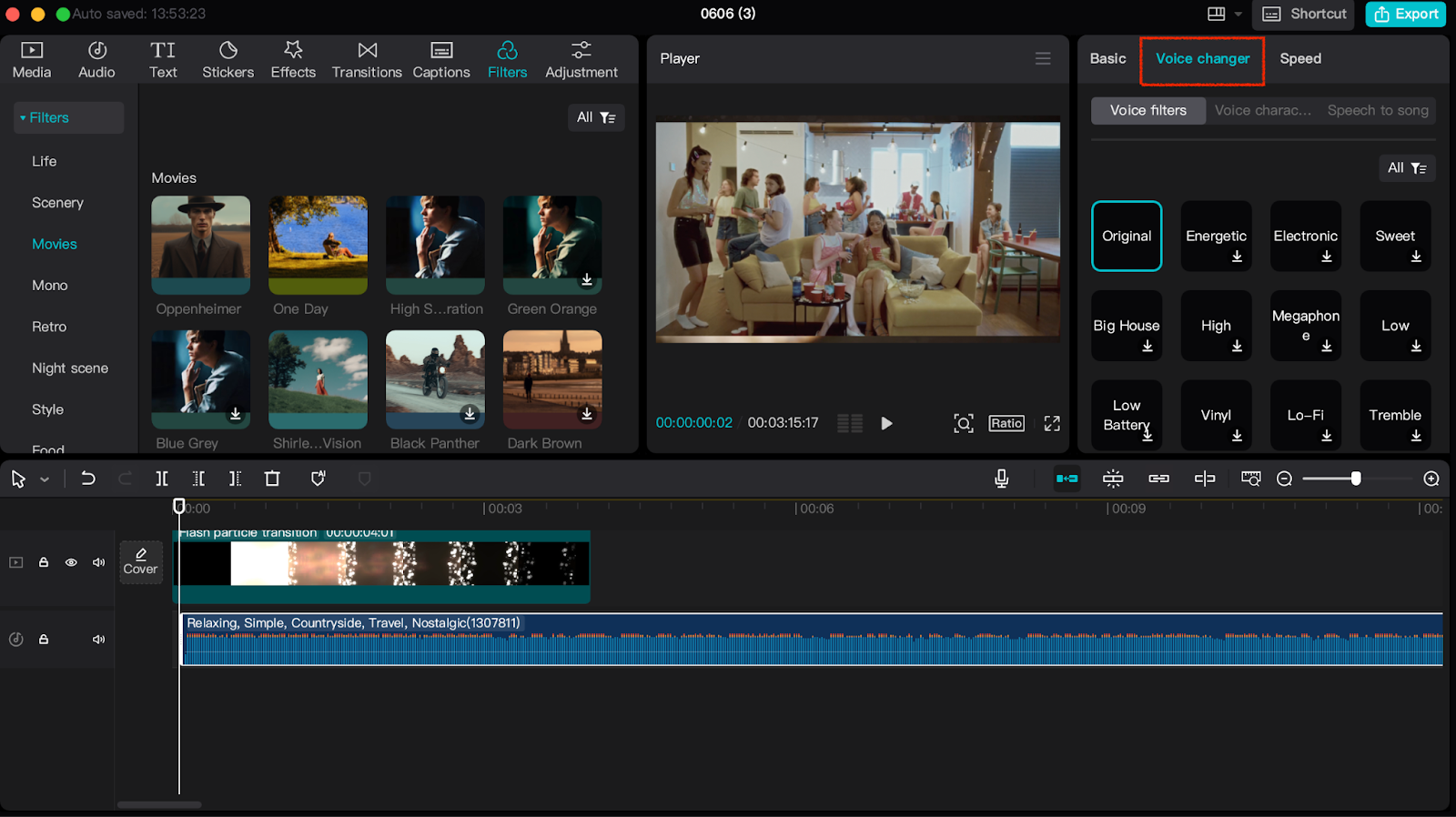The width and height of the screenshot is (1456, 817).
Task: Open the Adjustment panel
Action: [581, 60]
